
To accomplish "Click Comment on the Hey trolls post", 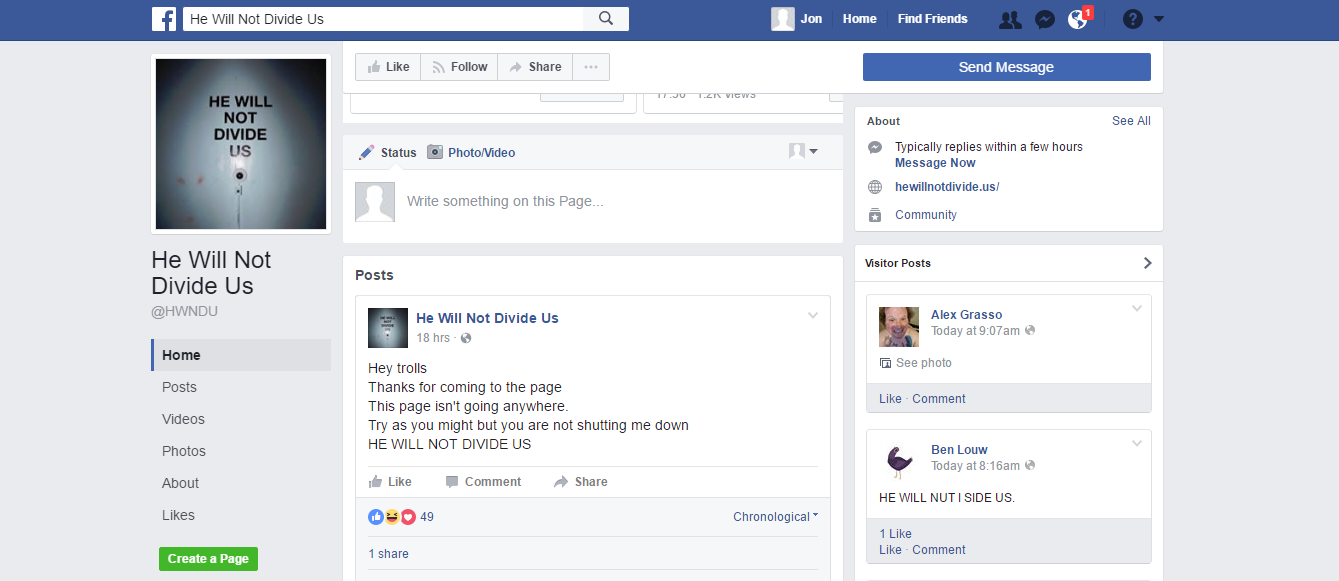I will pyautogui.click(x=483, y=482).
